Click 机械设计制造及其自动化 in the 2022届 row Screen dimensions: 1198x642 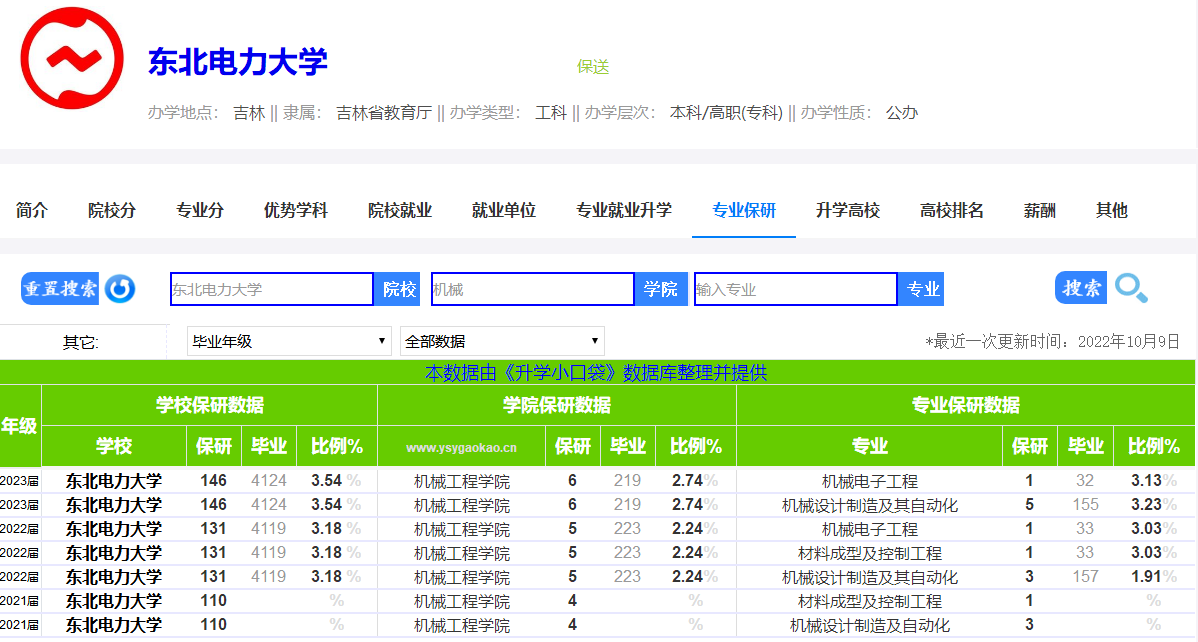(x=869, y=577)
